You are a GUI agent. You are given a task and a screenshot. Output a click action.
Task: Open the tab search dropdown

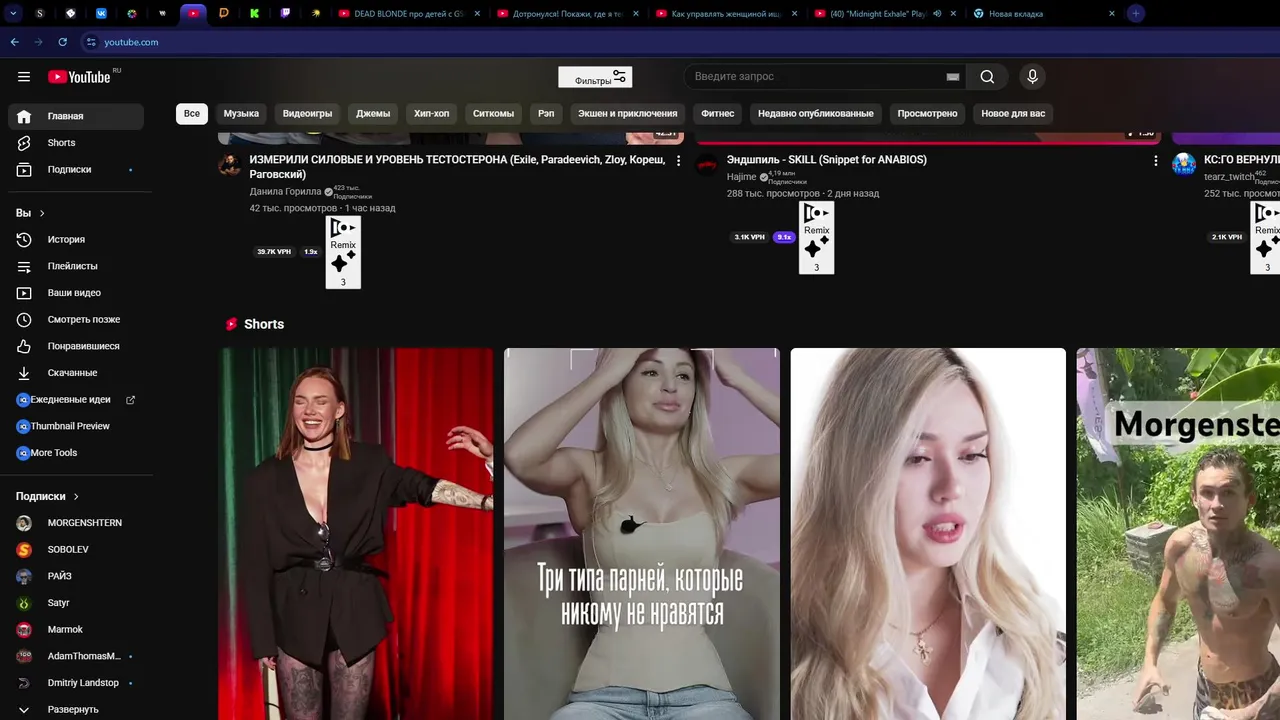click(x=13, y=13)
